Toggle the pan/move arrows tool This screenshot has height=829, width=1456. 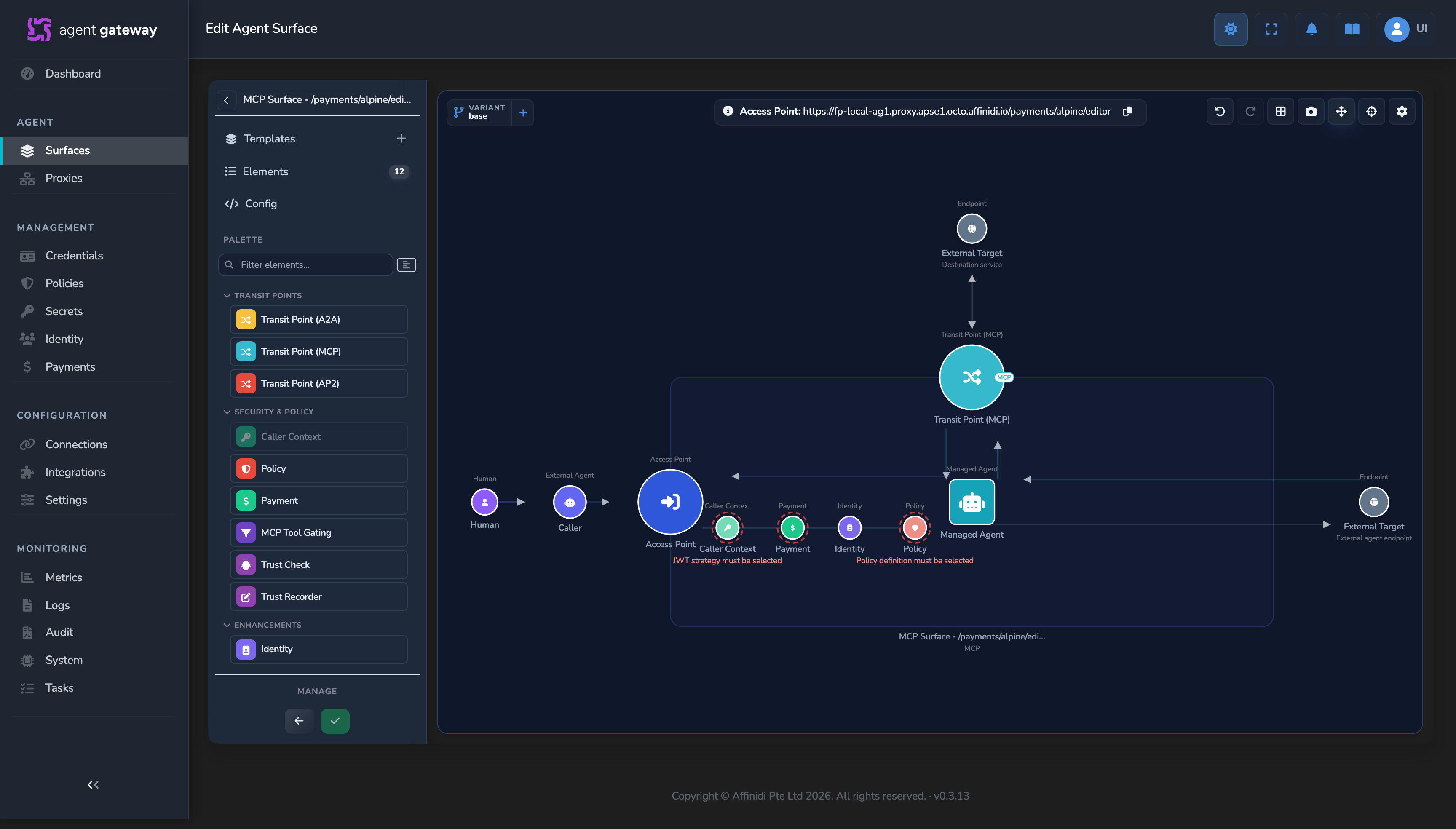pyautogui.click(x=1341, y=111)
